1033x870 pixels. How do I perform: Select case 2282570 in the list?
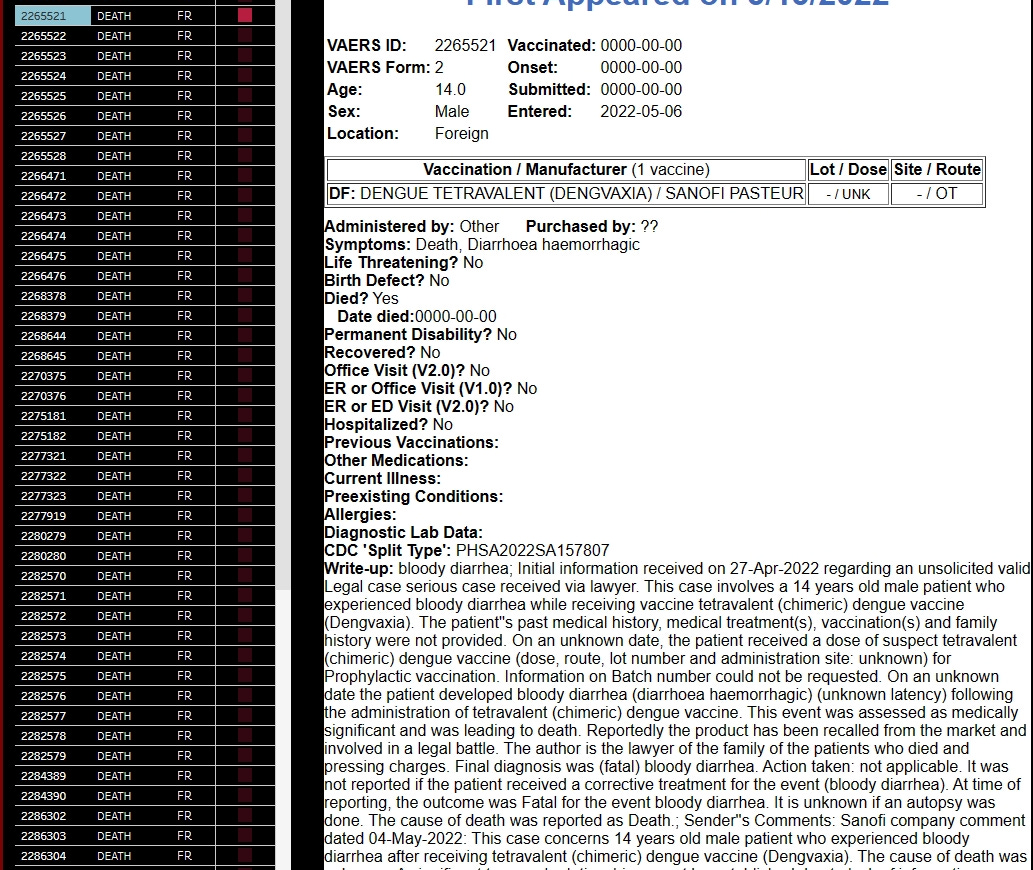(x=42, y=576)
